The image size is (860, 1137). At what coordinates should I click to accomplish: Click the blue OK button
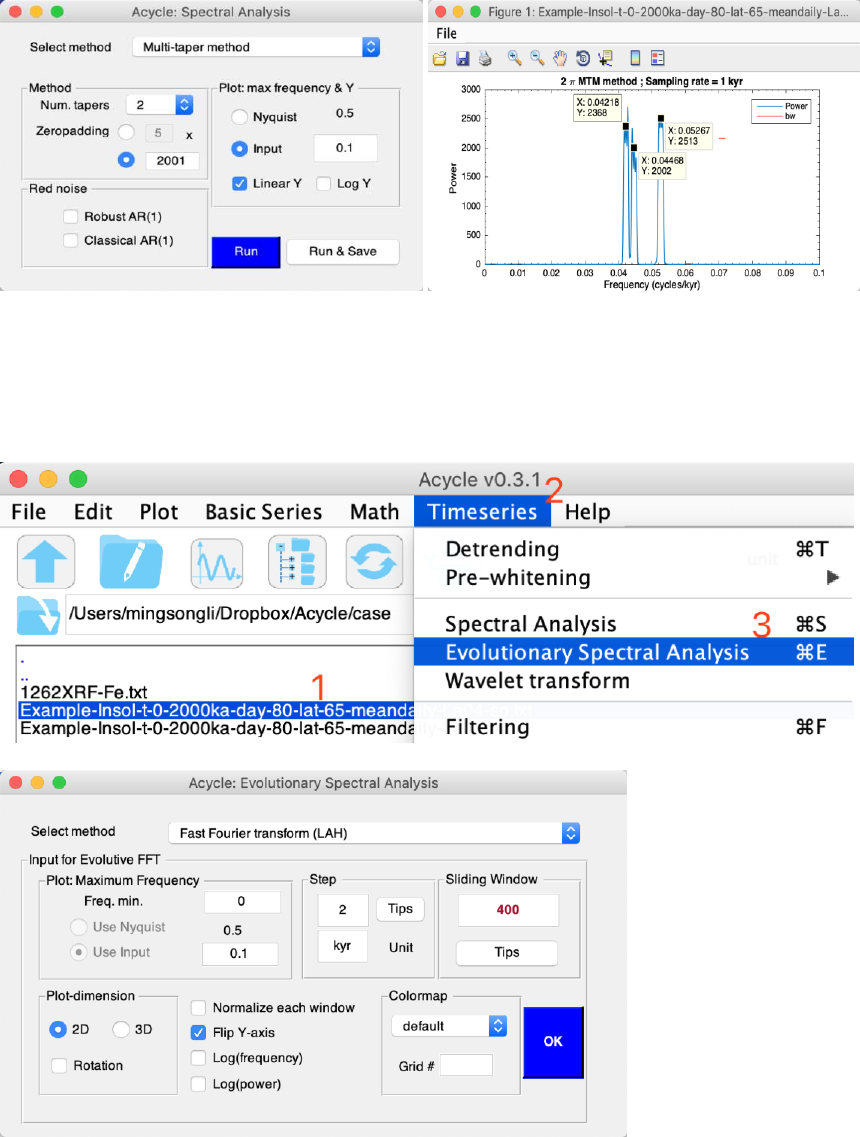[553, 1042]
